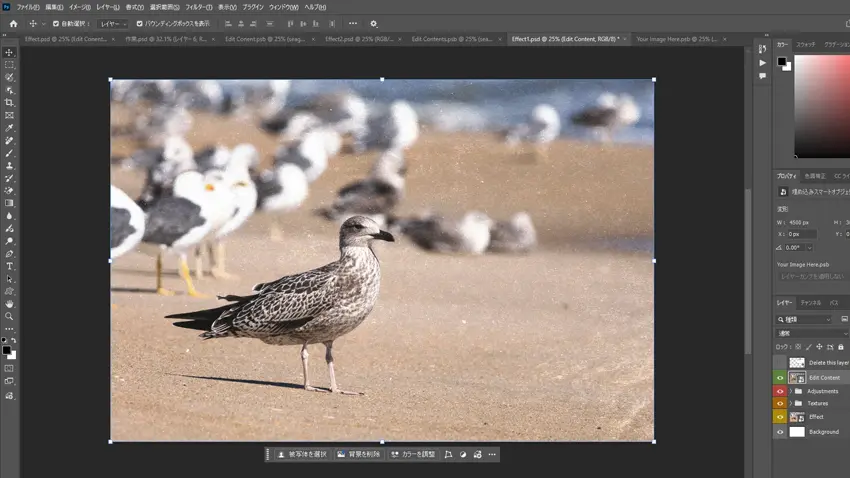The height and width of the screenshot is (478, 850).
Task: Select the Zoom magnifier tool
Action: tap(10, 317)
